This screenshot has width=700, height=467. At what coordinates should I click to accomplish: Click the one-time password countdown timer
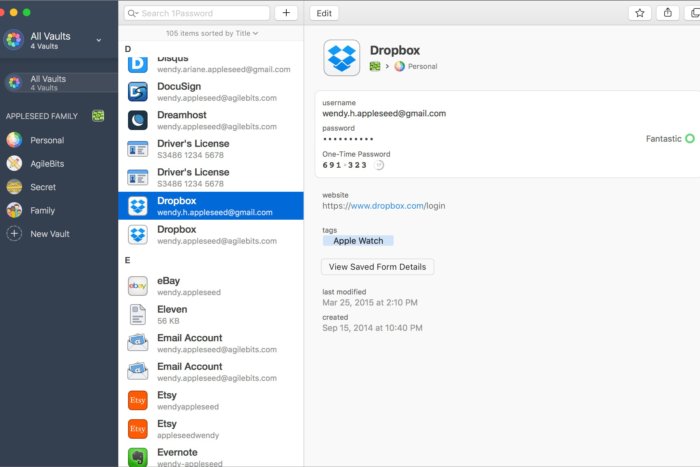pyautogui.click(x=379, y=165)
